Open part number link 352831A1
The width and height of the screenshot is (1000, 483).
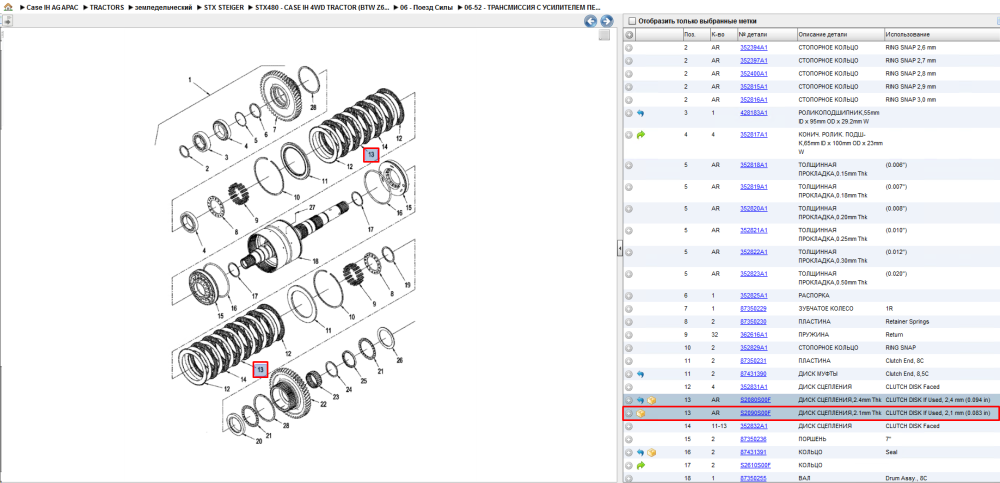click(754, 387)
